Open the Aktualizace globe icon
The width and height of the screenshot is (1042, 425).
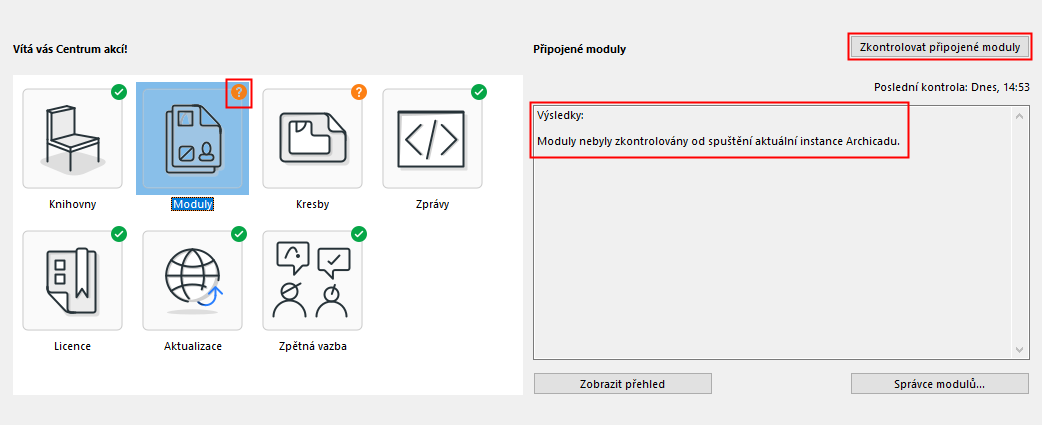tap(192, 280)
